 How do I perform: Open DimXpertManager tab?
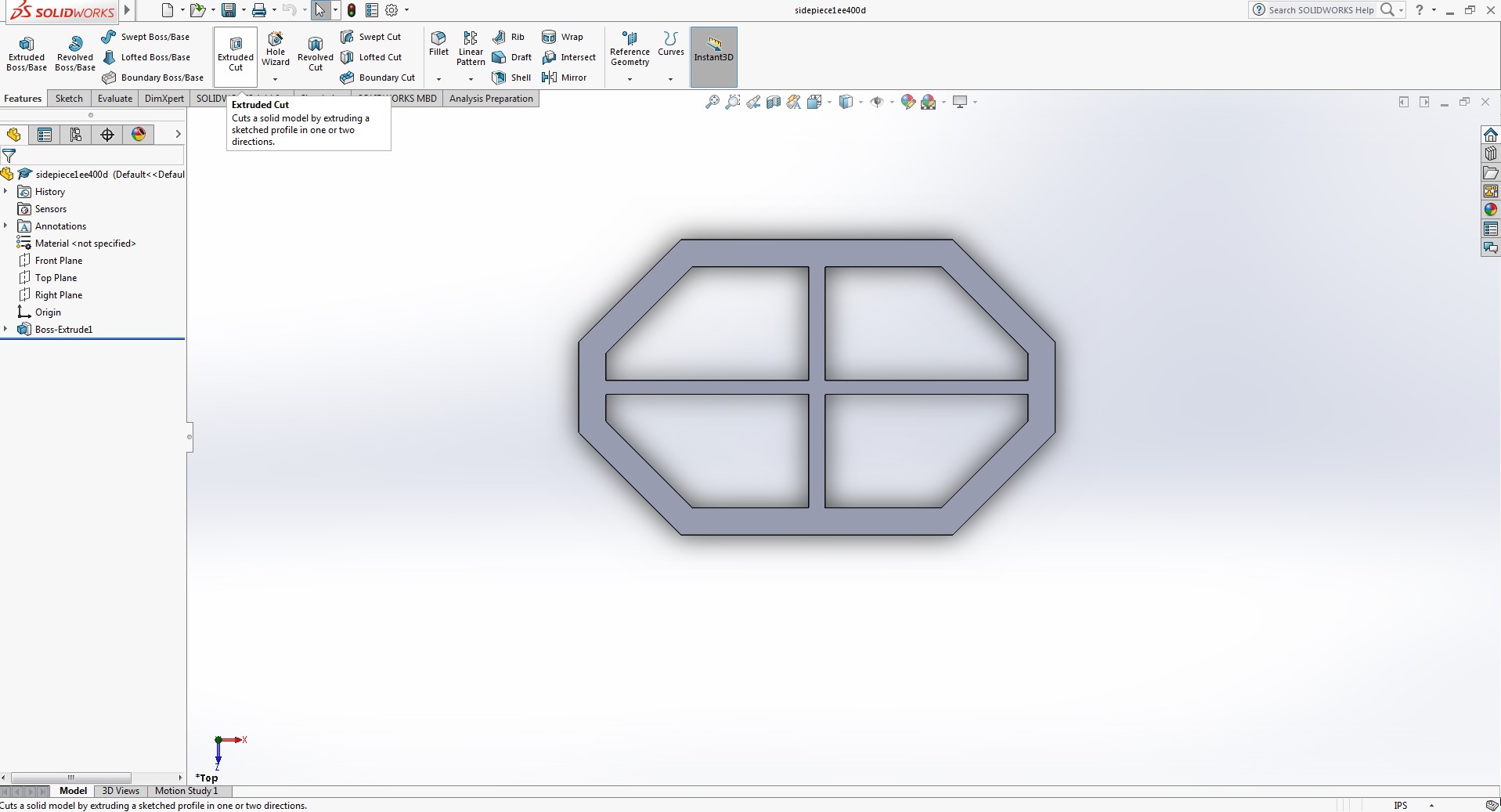tap(107, 135)
